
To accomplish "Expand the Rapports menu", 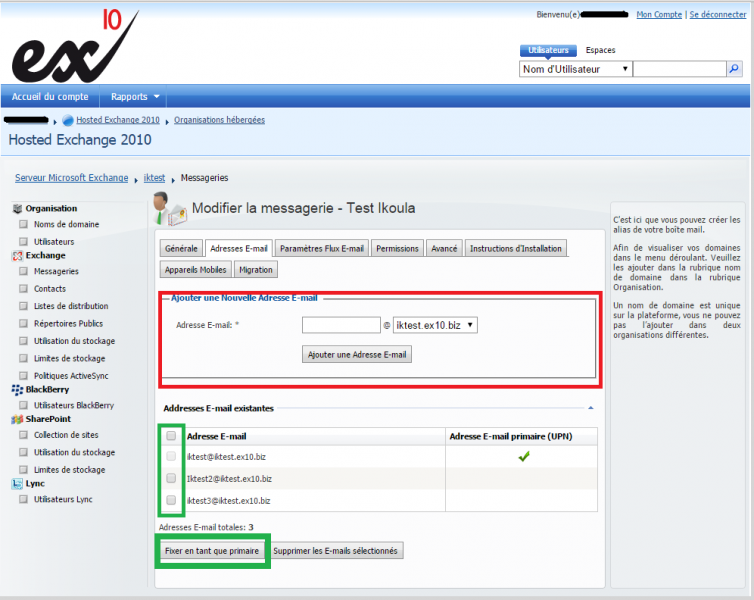I will (x=134, y=97).
